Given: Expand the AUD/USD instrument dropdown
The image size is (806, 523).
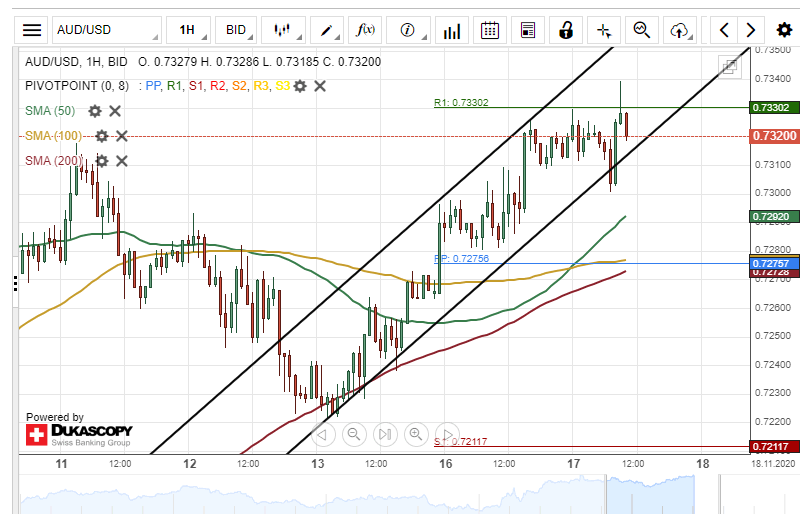Looking at the screenshot, I should click(x=105, y=30).
